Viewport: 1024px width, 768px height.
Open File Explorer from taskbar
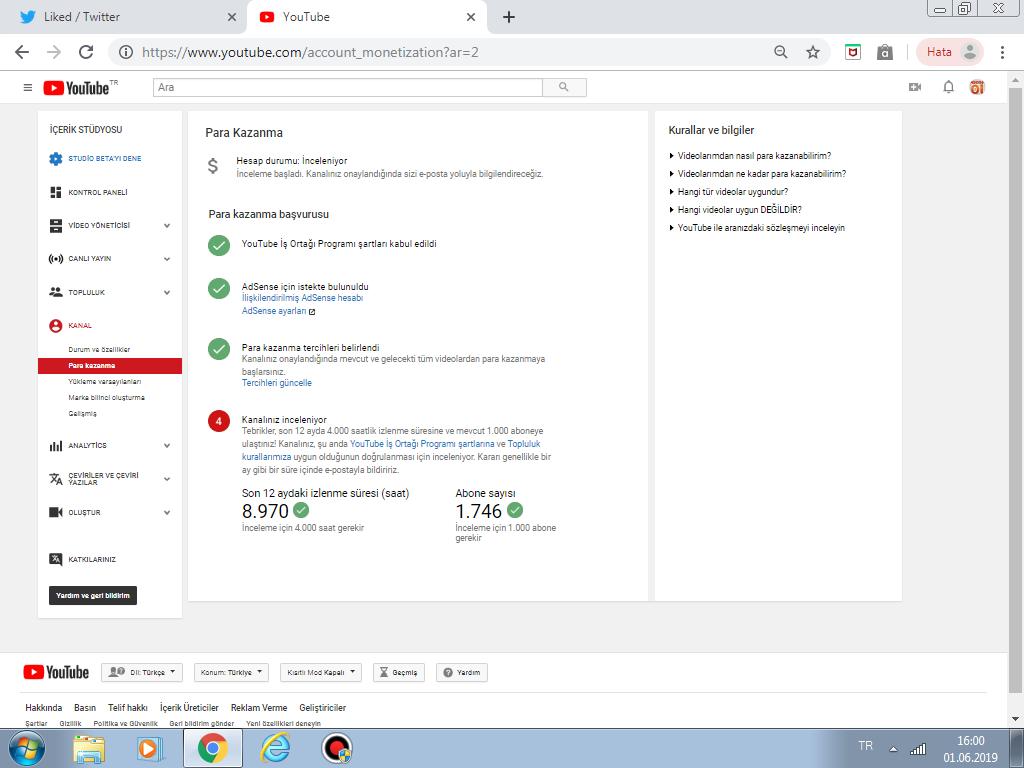pos(89,748)
